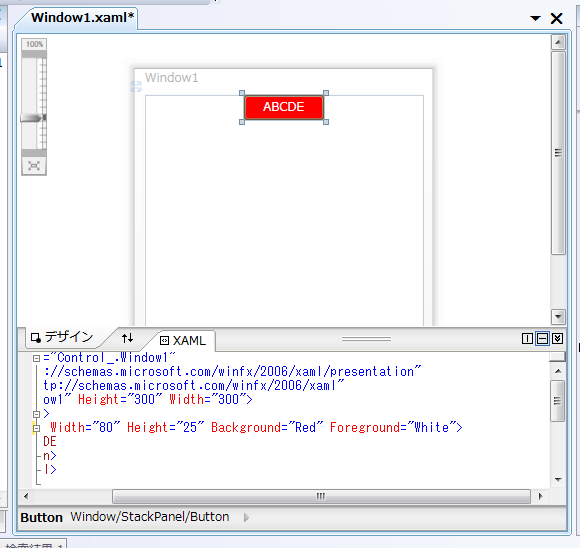Click the top-left resize handle of ABCDE button
Viewport: 580px width, 548px height.
(x=242, y=93)
